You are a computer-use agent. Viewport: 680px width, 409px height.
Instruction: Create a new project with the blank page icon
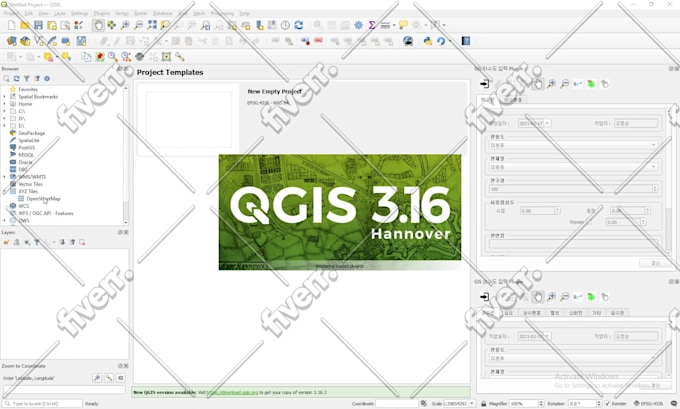pos(12,25)
